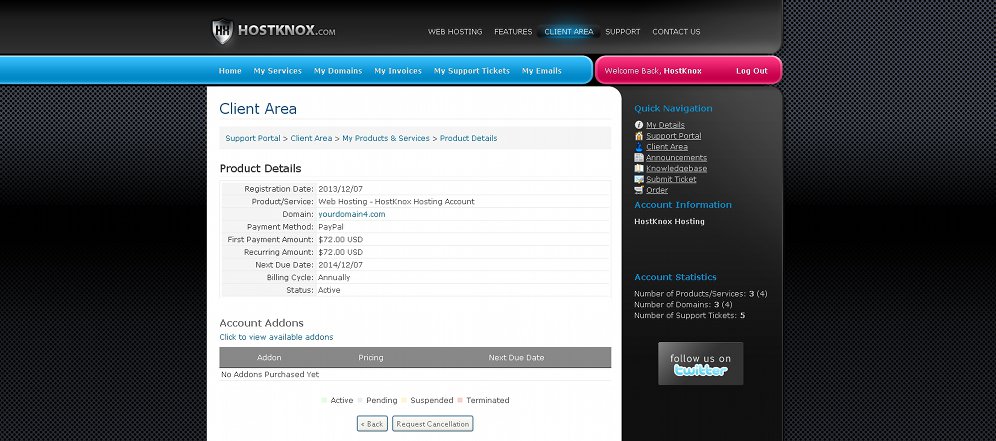Click the Announcements icon in Quick Navigation
The image size is (996, 441).
639,158
